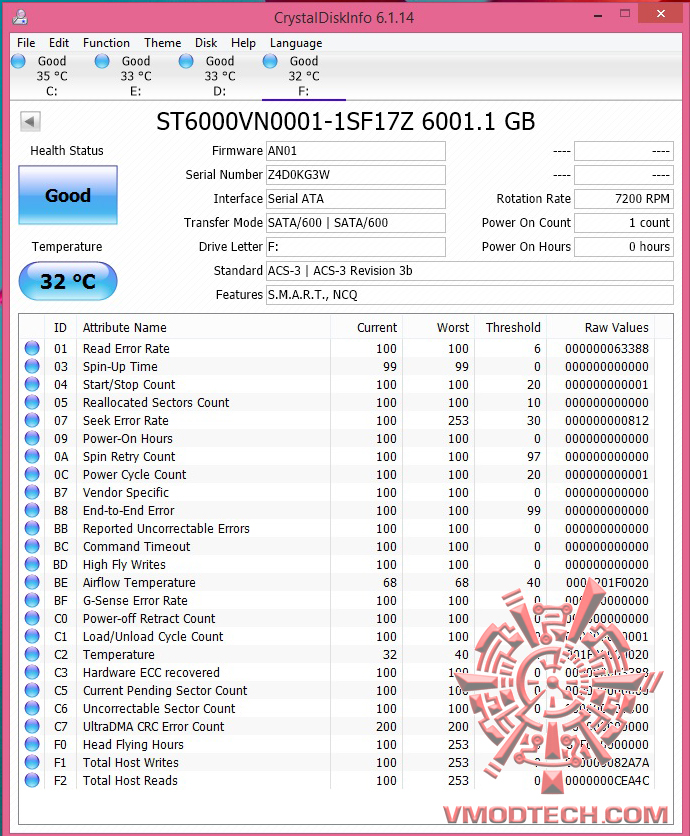This screenshot has height=836, width=690.
Task: Click status icon for G-Sense Error Rate
Action: tap(32, 600)
